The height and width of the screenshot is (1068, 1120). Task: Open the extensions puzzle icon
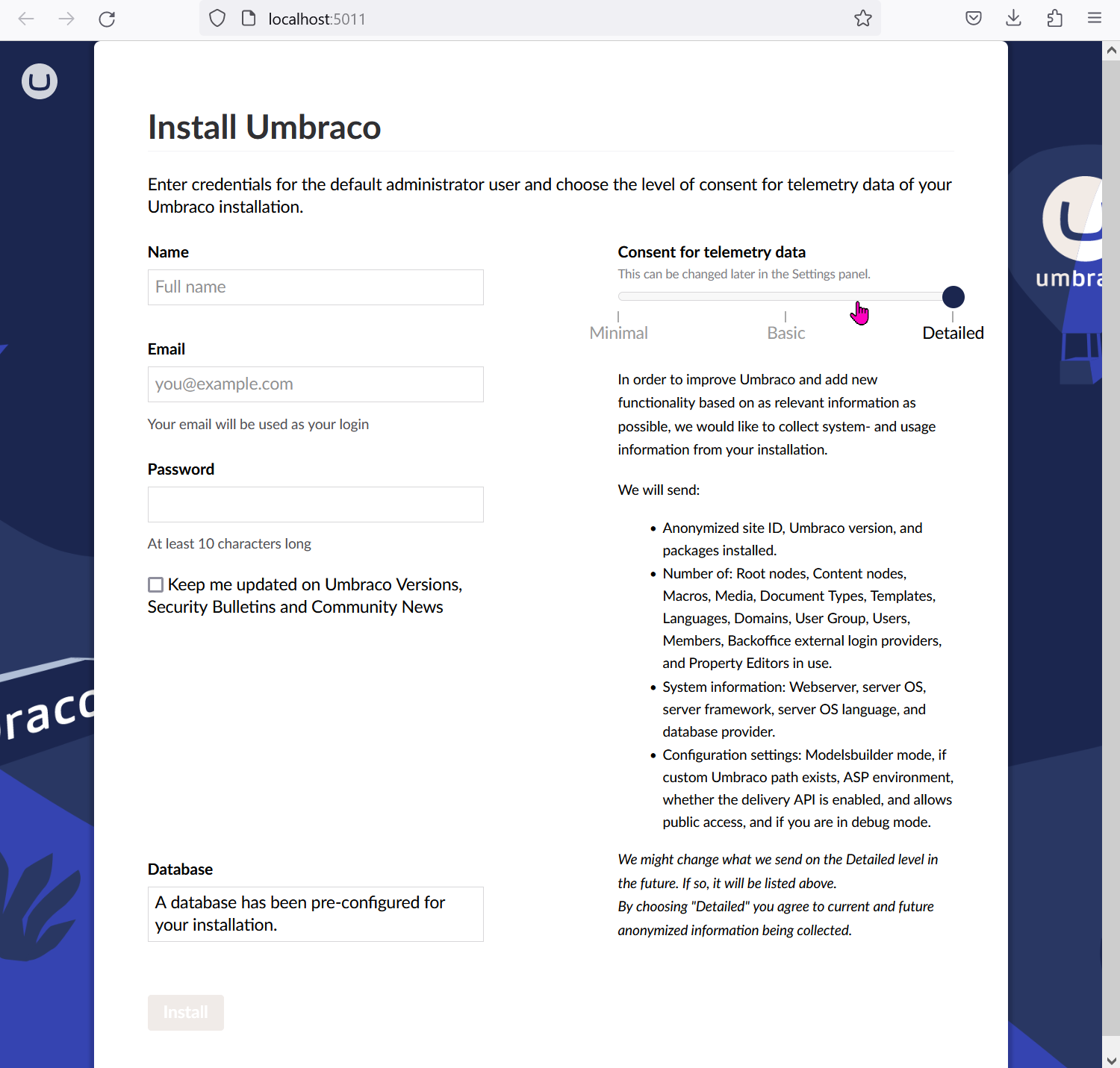1054,19
